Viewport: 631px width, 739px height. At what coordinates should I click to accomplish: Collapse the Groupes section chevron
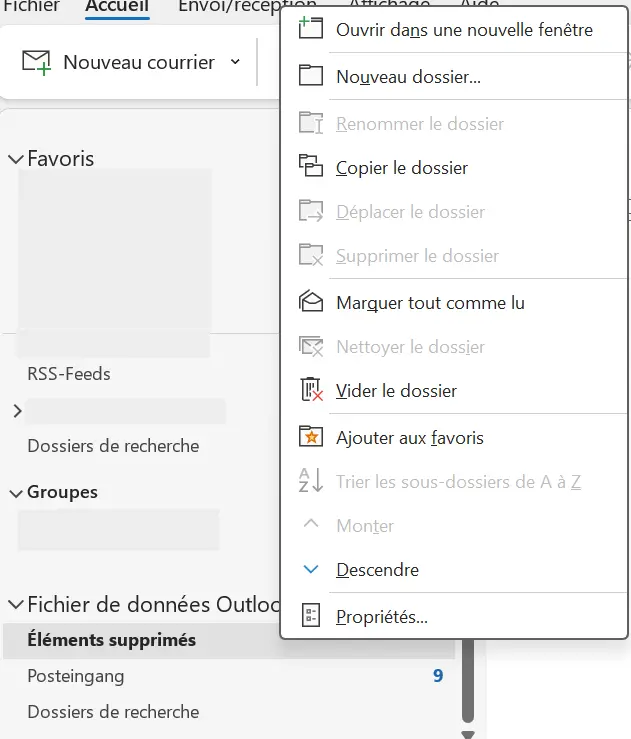click(x=16, y=493)
